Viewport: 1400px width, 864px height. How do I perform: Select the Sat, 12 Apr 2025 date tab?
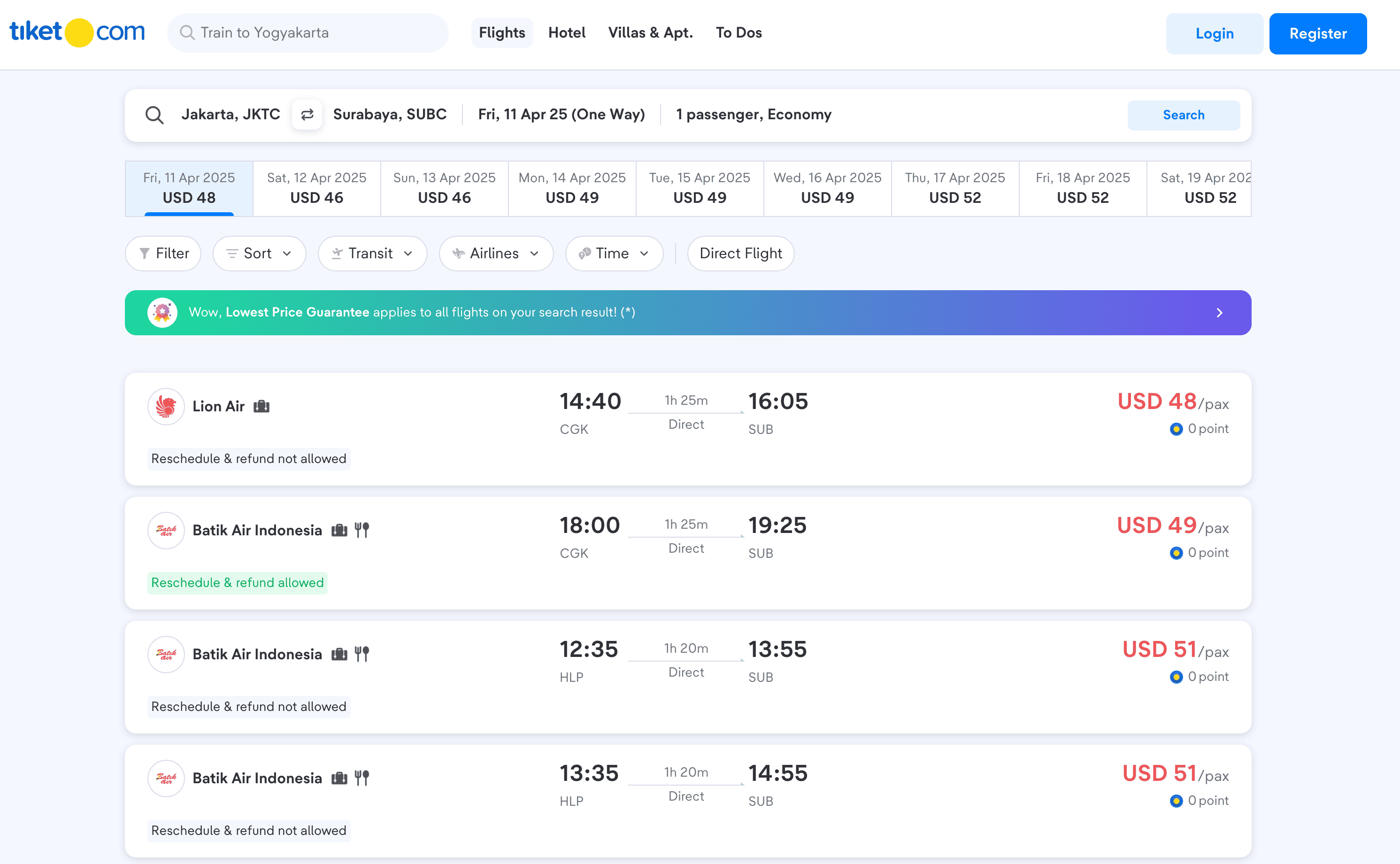pyautogui.click(x=316, y=188)
